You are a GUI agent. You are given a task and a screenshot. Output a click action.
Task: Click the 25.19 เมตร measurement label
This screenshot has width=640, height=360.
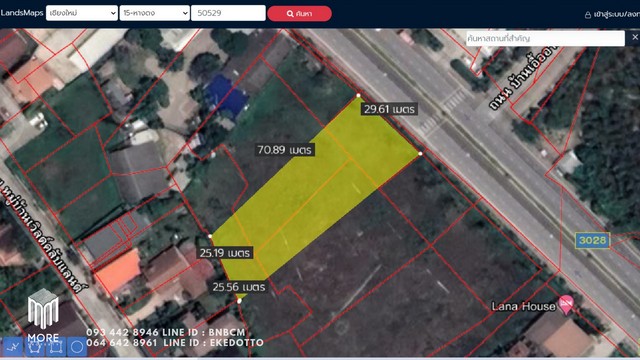(x=224, y=253)
